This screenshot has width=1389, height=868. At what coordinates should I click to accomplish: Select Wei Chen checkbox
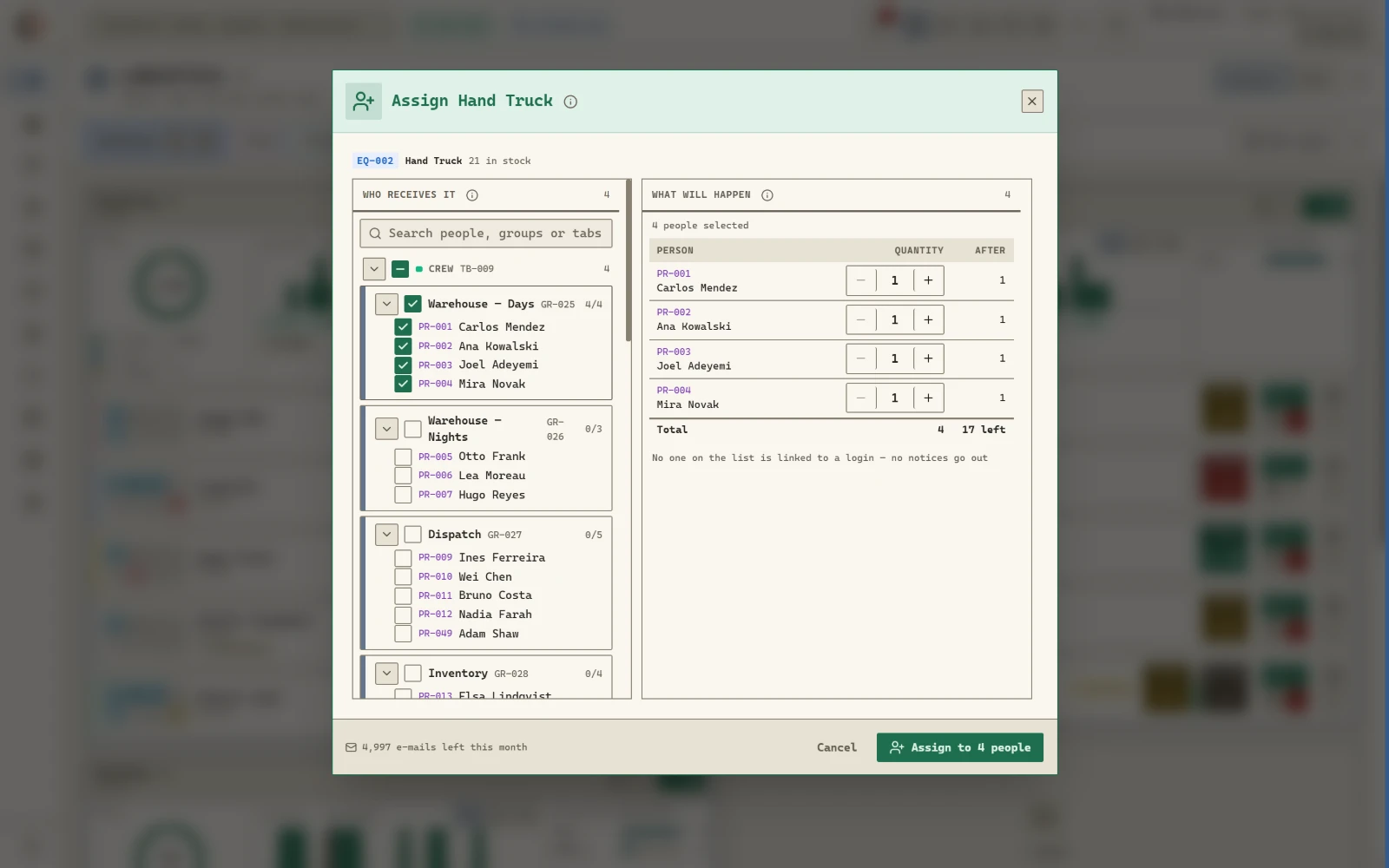click(403, 577)
